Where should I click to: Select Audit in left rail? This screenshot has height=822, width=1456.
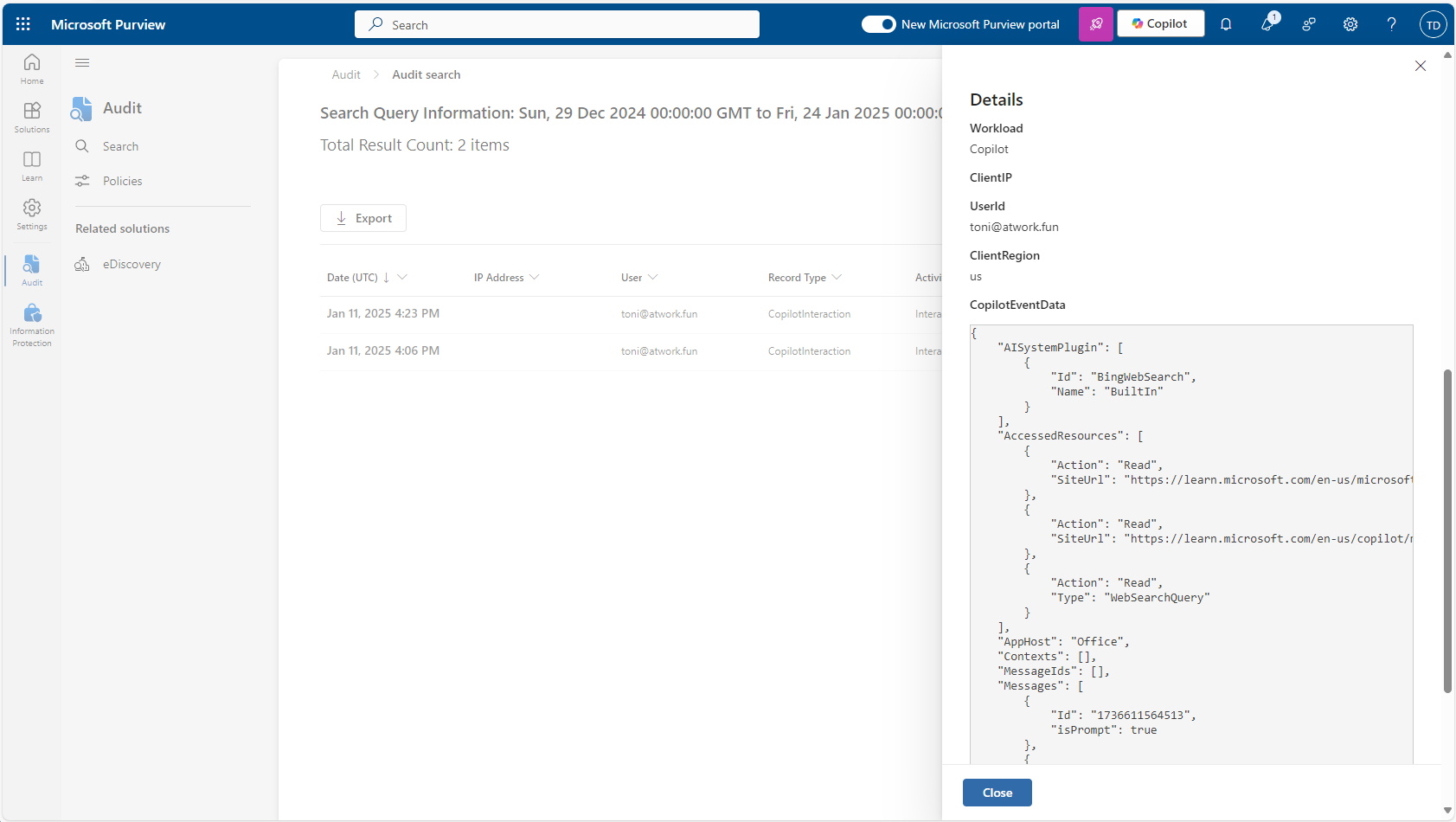pyautogui.click(x=32, y=270)
